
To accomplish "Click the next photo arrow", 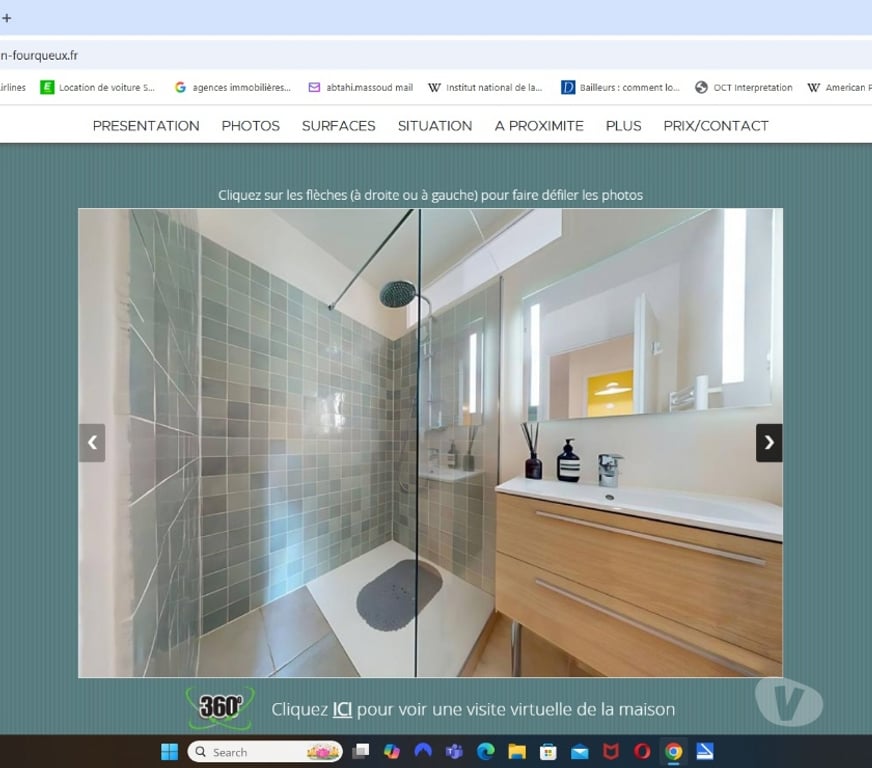I will tap(768, 442).
